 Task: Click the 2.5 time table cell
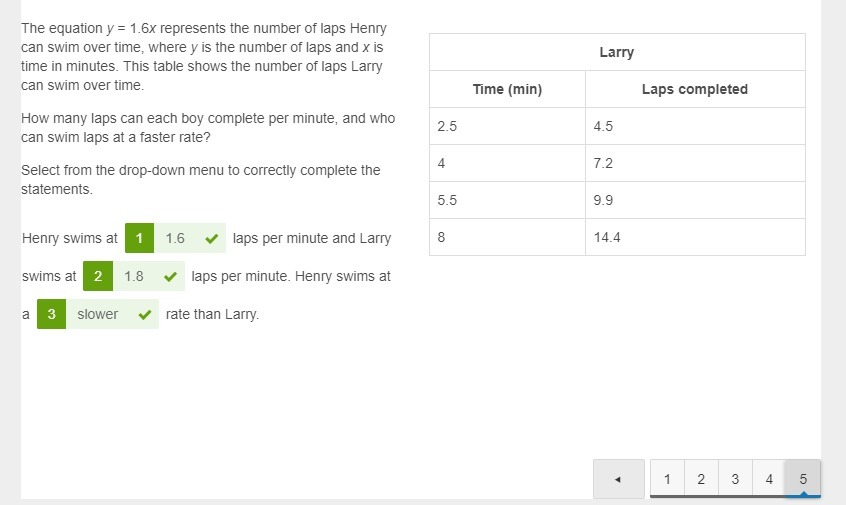[x=508, y=126]
